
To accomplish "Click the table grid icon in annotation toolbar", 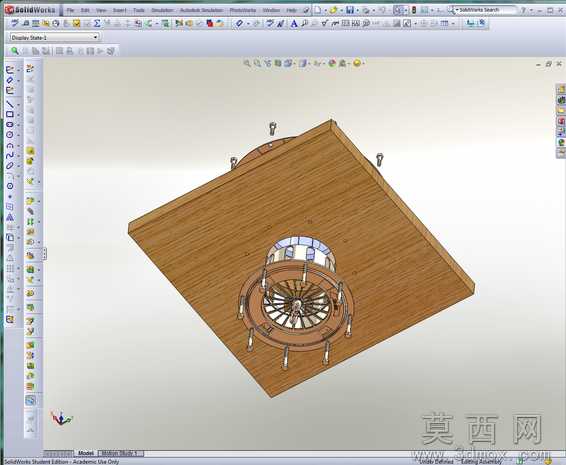I will [445, 24].
